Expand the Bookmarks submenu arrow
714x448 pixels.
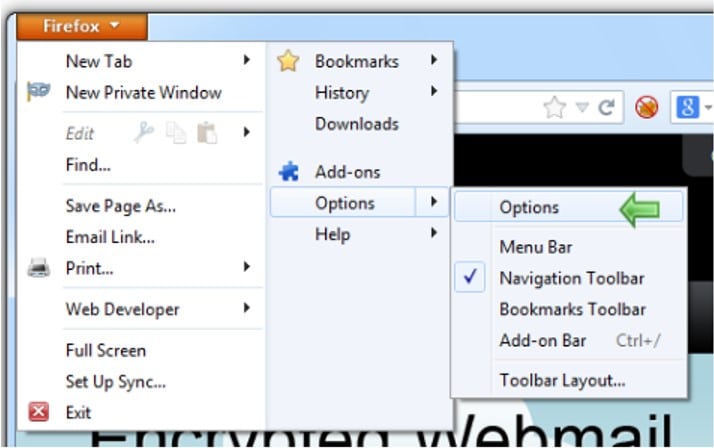coord(434,60)
